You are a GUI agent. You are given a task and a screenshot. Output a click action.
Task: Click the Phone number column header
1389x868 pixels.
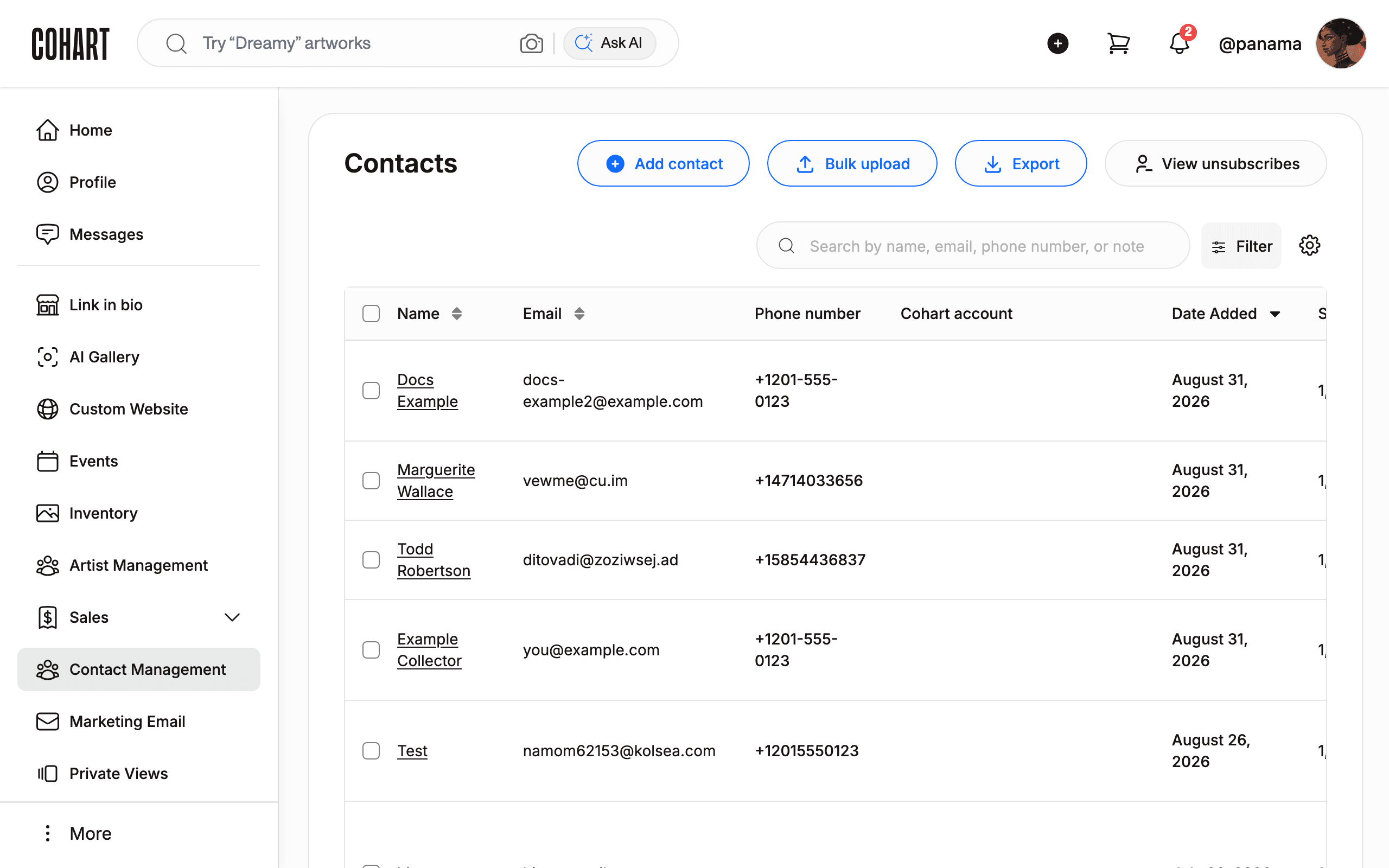[807, 314]
